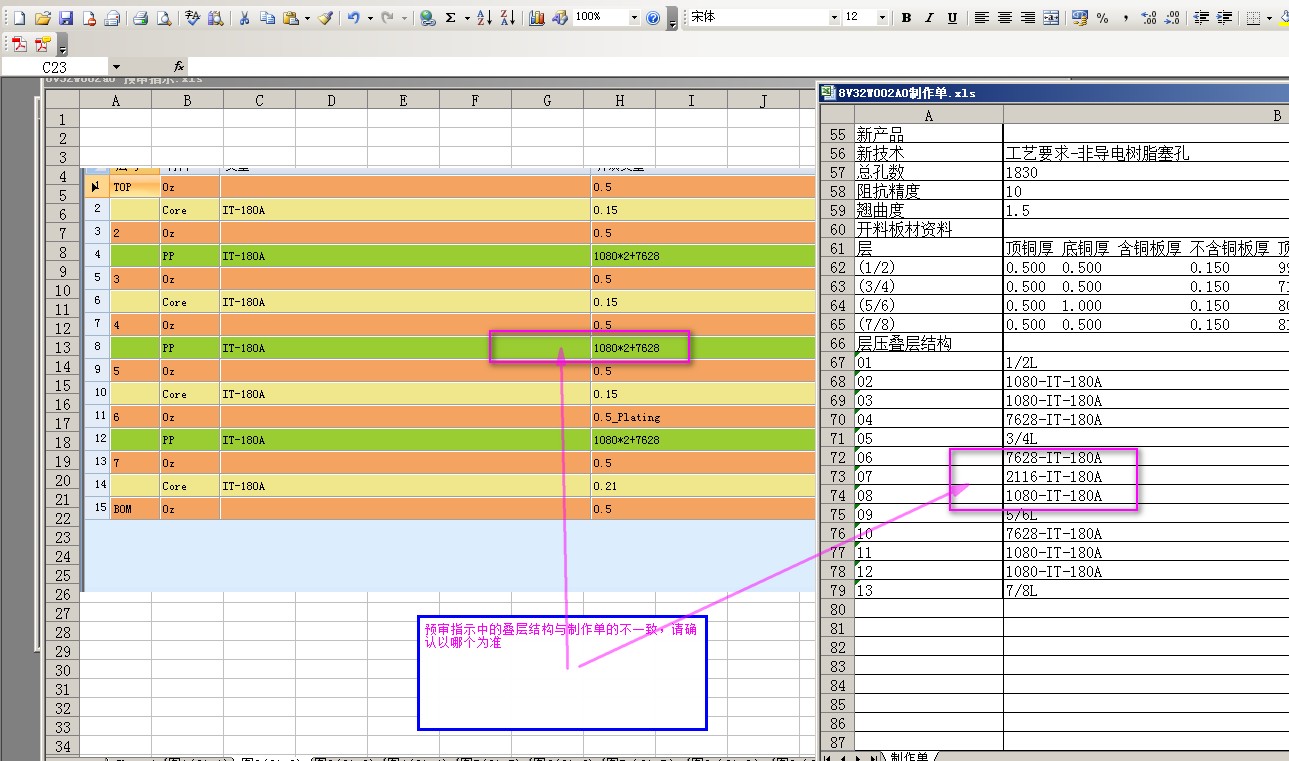The height and width of the screenshot is (761, 1289).
Task: Select column H header in left workbook
Action: click(x=620, y=100)
